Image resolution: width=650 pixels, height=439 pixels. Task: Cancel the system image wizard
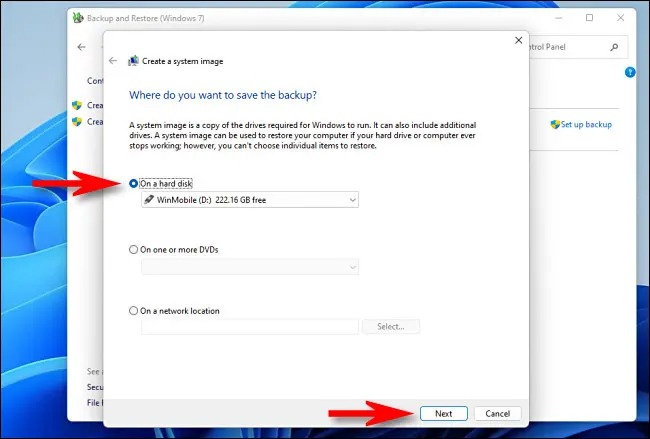point(497,413)
